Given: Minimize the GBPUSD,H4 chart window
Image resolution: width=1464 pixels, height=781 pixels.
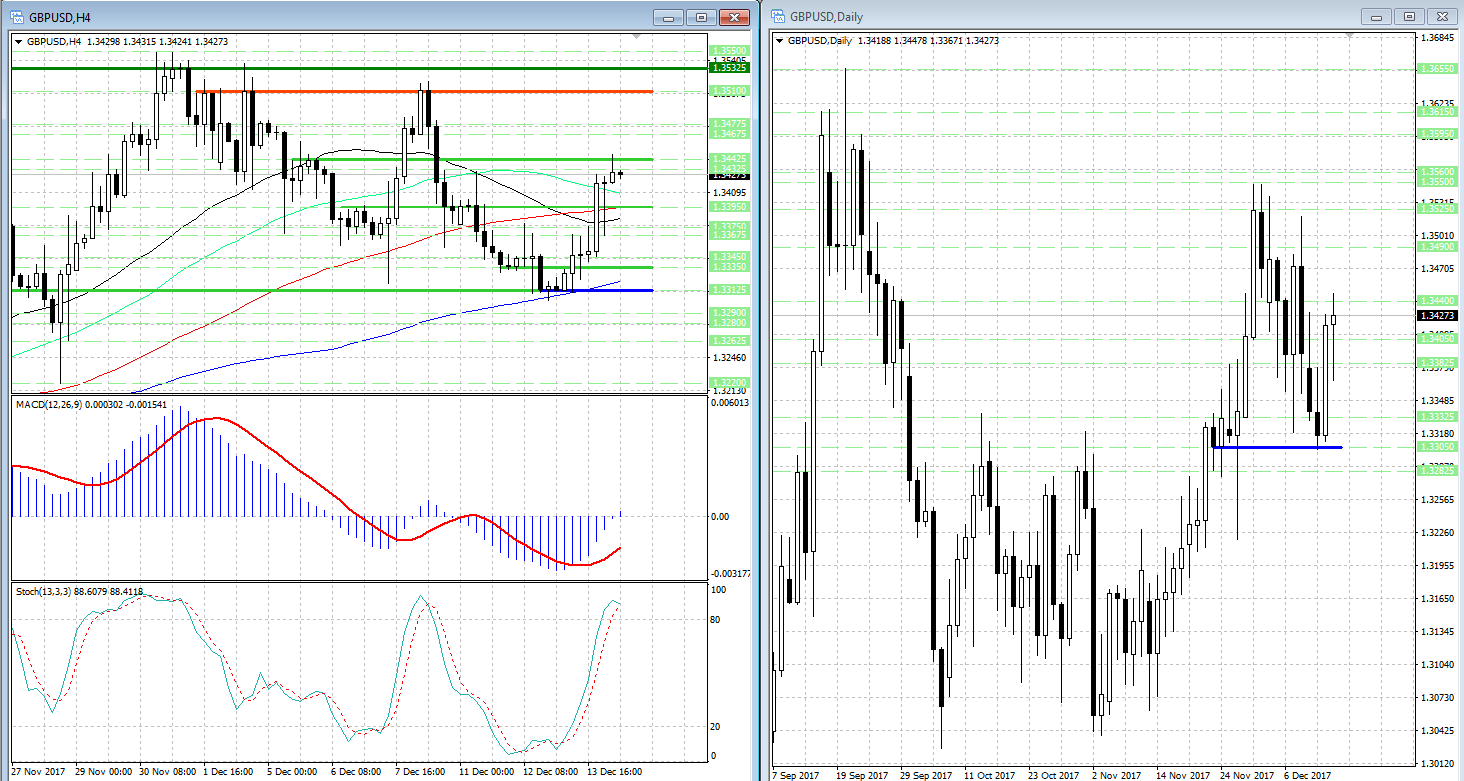Looking at the screenshot, I should coord(668,17).
